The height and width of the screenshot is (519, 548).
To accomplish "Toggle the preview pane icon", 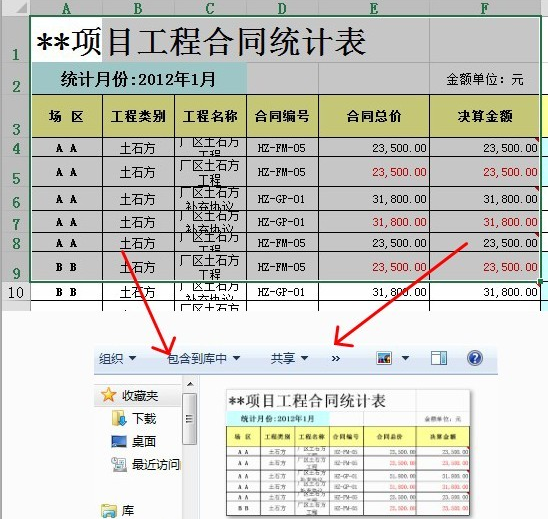I will [439, 358].
